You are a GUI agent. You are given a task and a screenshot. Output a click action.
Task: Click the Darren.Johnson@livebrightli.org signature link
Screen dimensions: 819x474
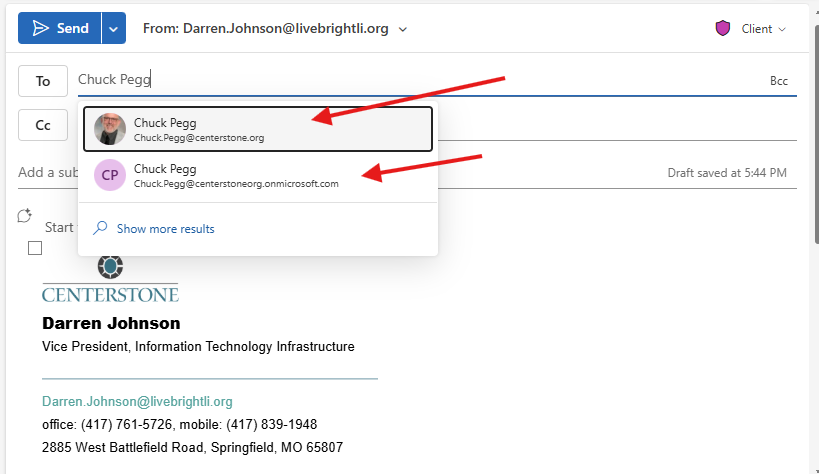[137, 401]
